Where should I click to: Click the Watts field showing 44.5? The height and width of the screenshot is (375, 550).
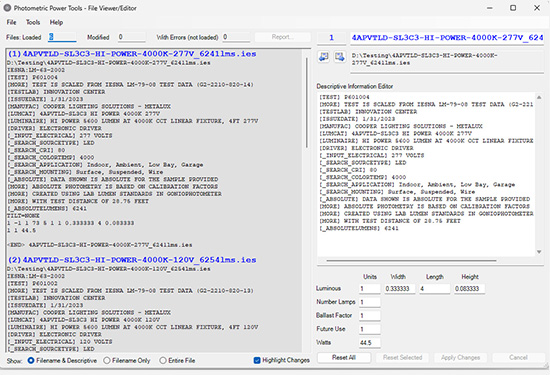[x=369, y=343]
